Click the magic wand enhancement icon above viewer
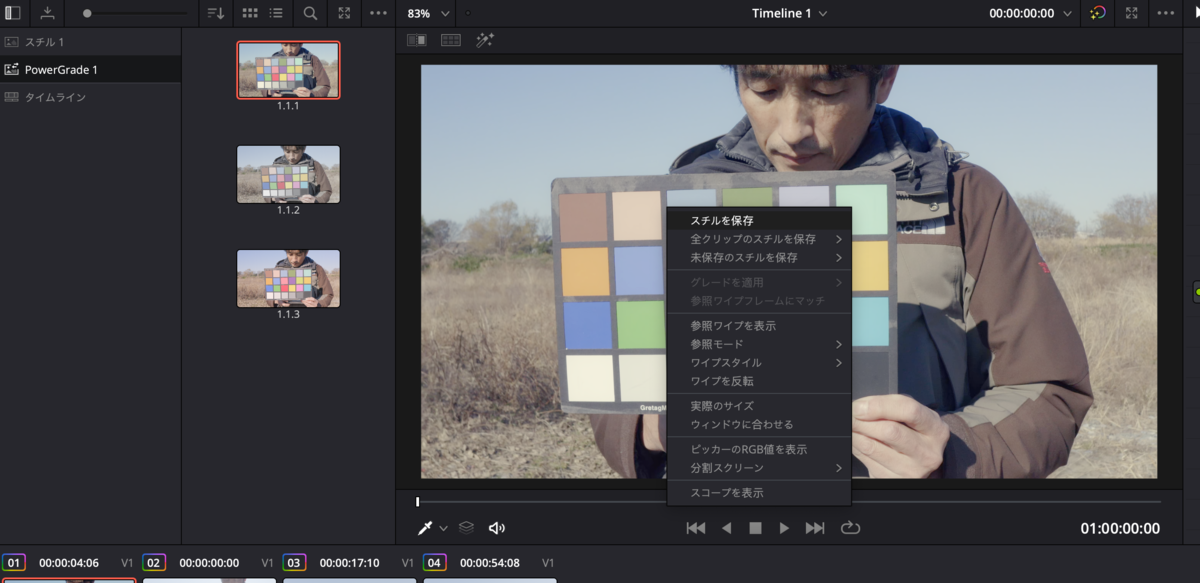 pos(487,40)
